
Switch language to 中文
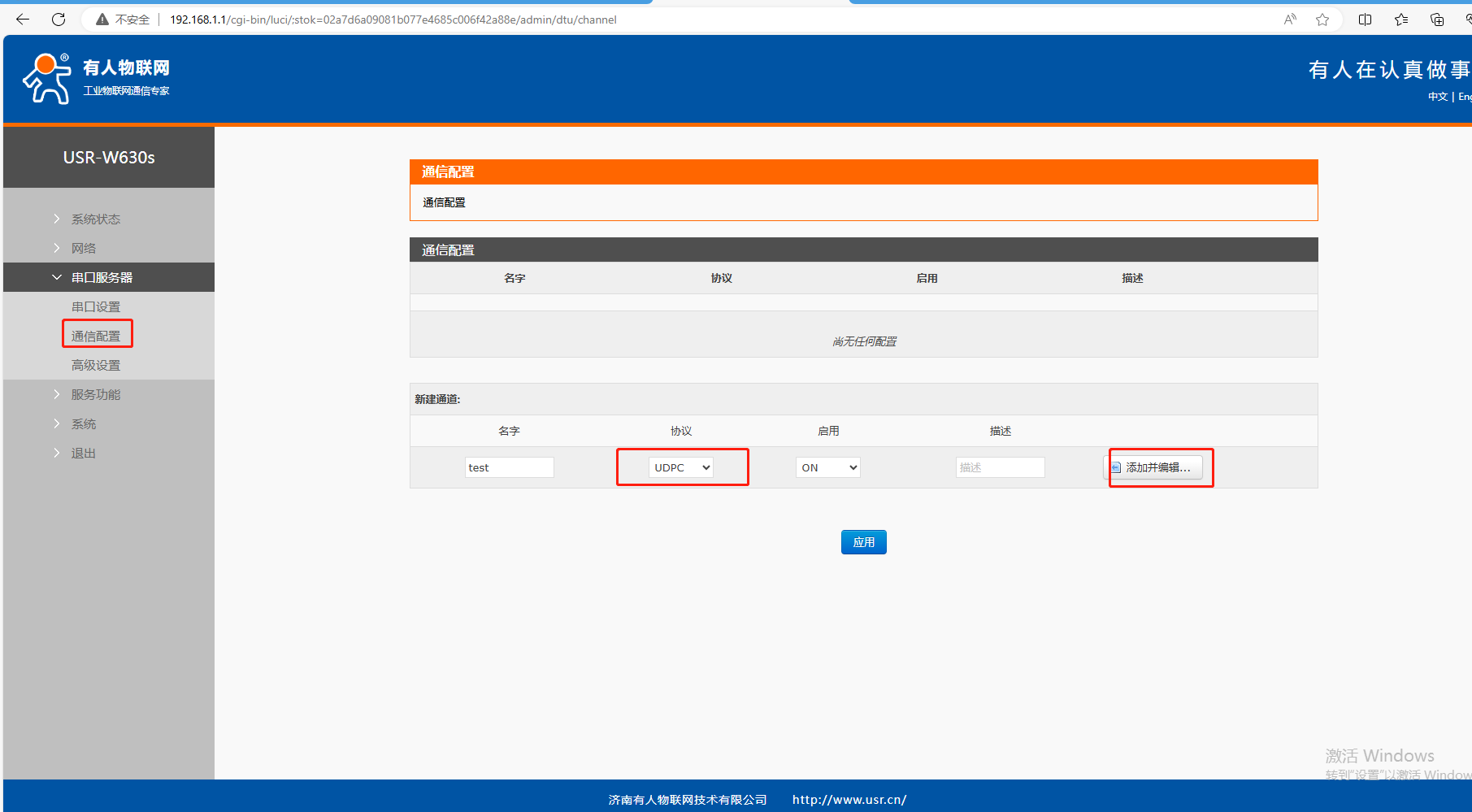(x=1437, y=97)
